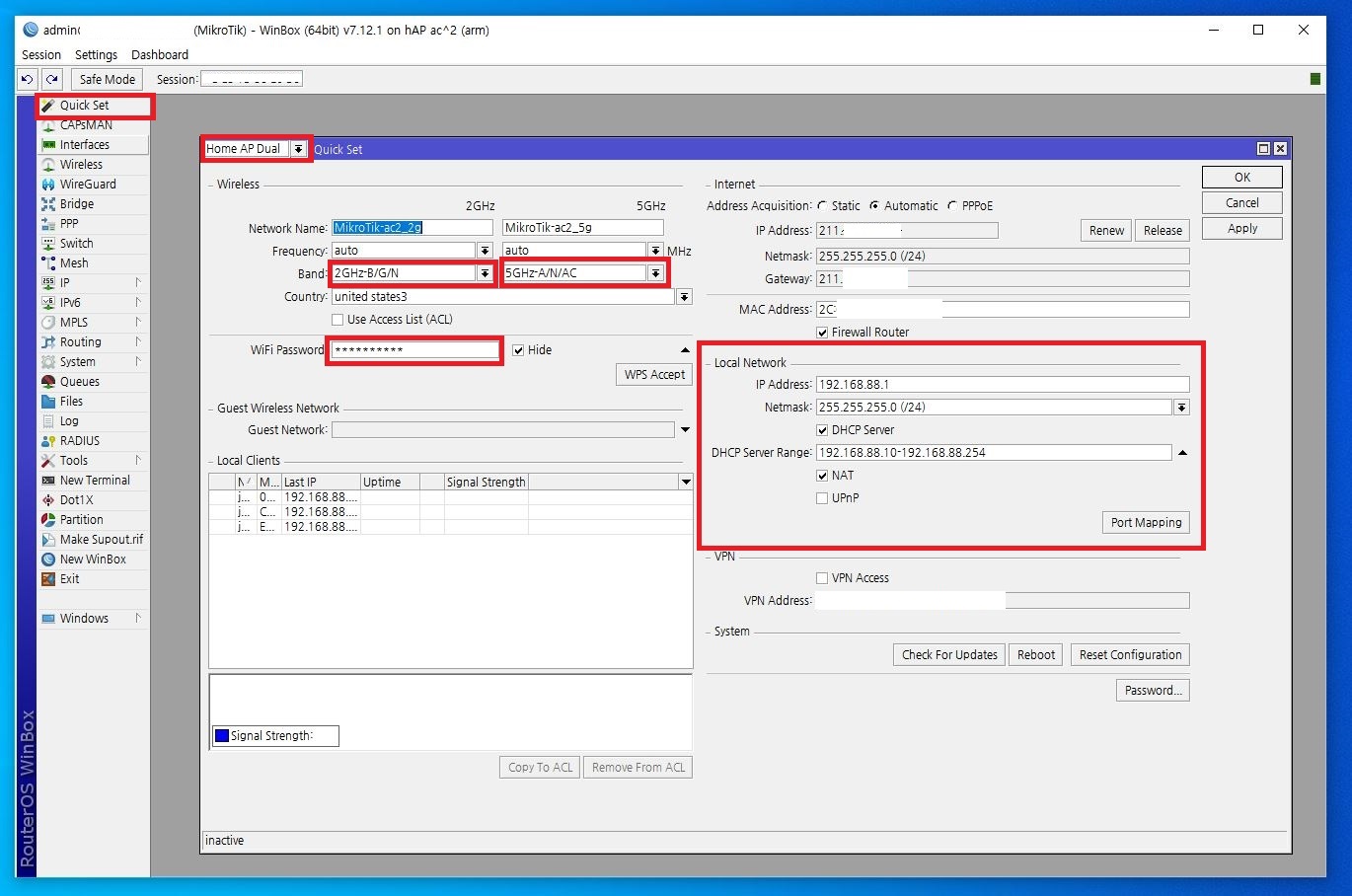This screenshot has width=1352, height=896.
Task: Open the Local Network Netmask dropdown
Action: pyautogui.click(x=1181, y=408)
